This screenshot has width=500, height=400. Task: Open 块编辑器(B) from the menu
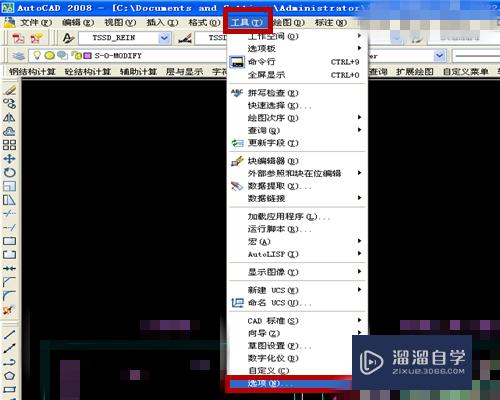click(298, 161)
